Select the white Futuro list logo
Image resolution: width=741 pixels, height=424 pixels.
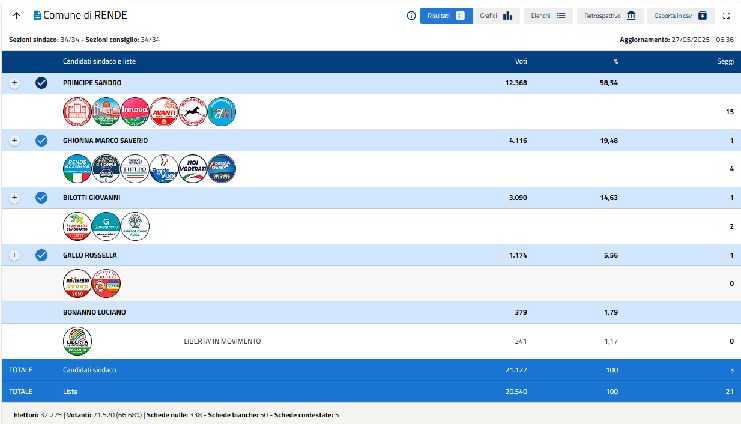click(135, 169)
